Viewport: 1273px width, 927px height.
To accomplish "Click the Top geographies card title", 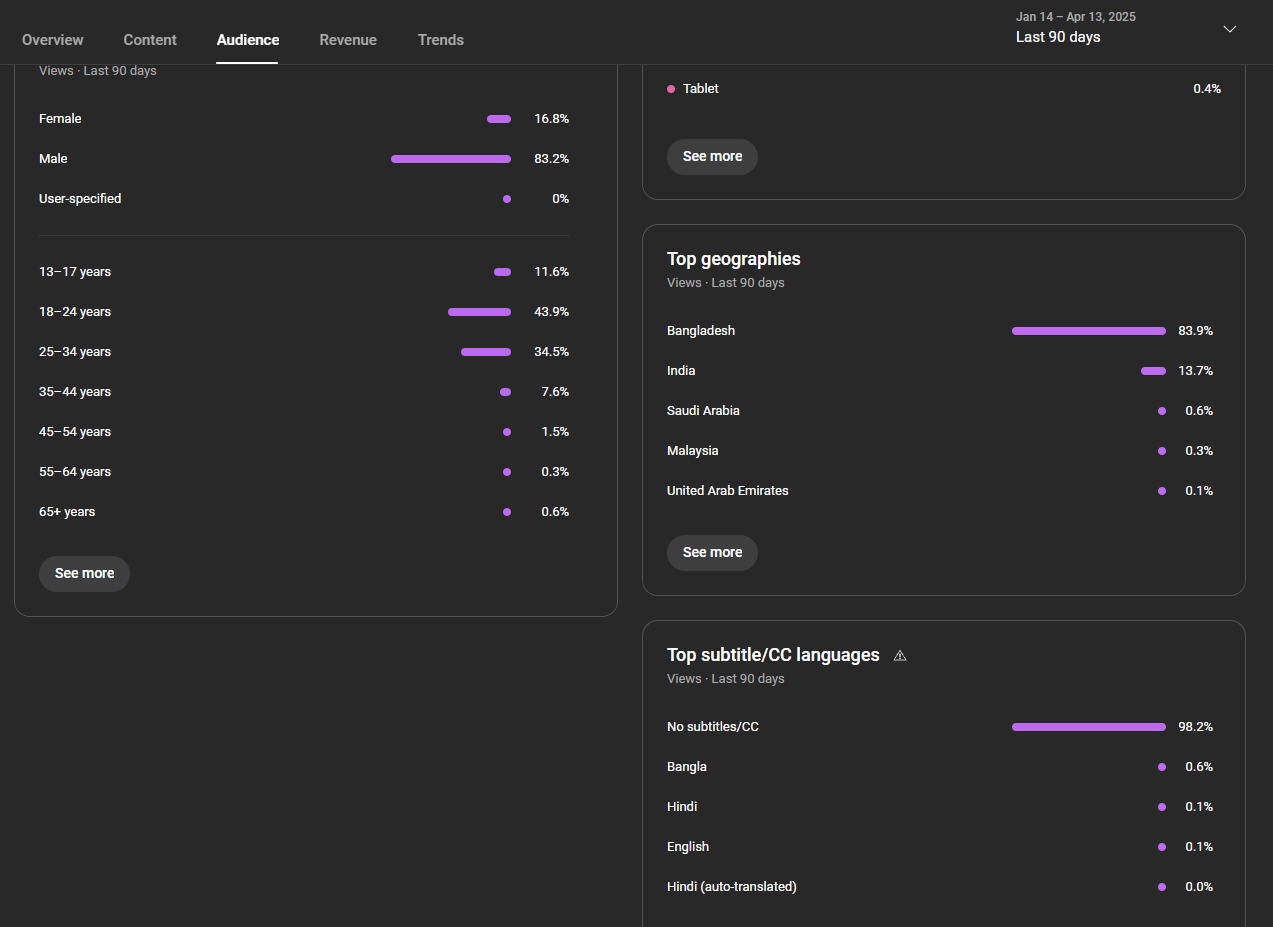I will pyautogui.click(x=733, y=259).
